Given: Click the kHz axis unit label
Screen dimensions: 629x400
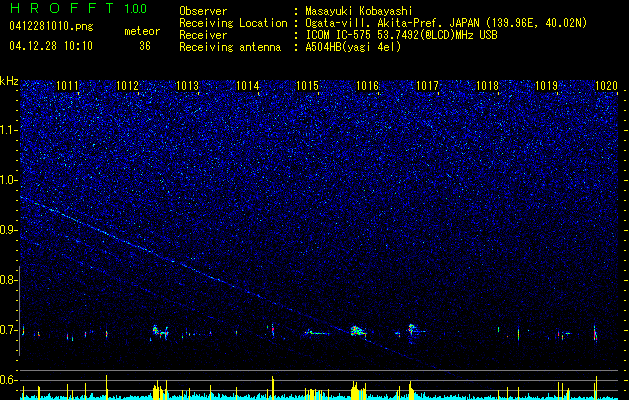Looking at the screenshot, I should (x=9, y=81).
